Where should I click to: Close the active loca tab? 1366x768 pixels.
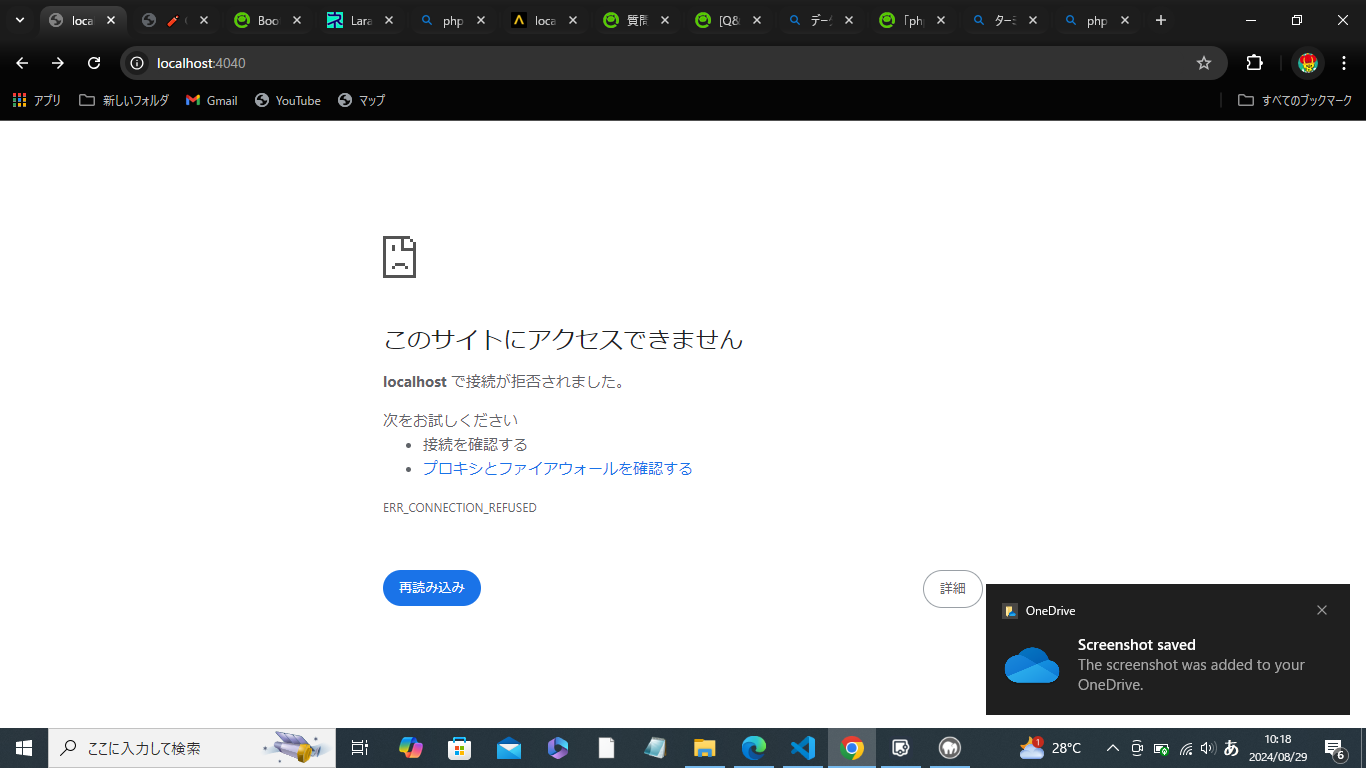tap(111, 20)
